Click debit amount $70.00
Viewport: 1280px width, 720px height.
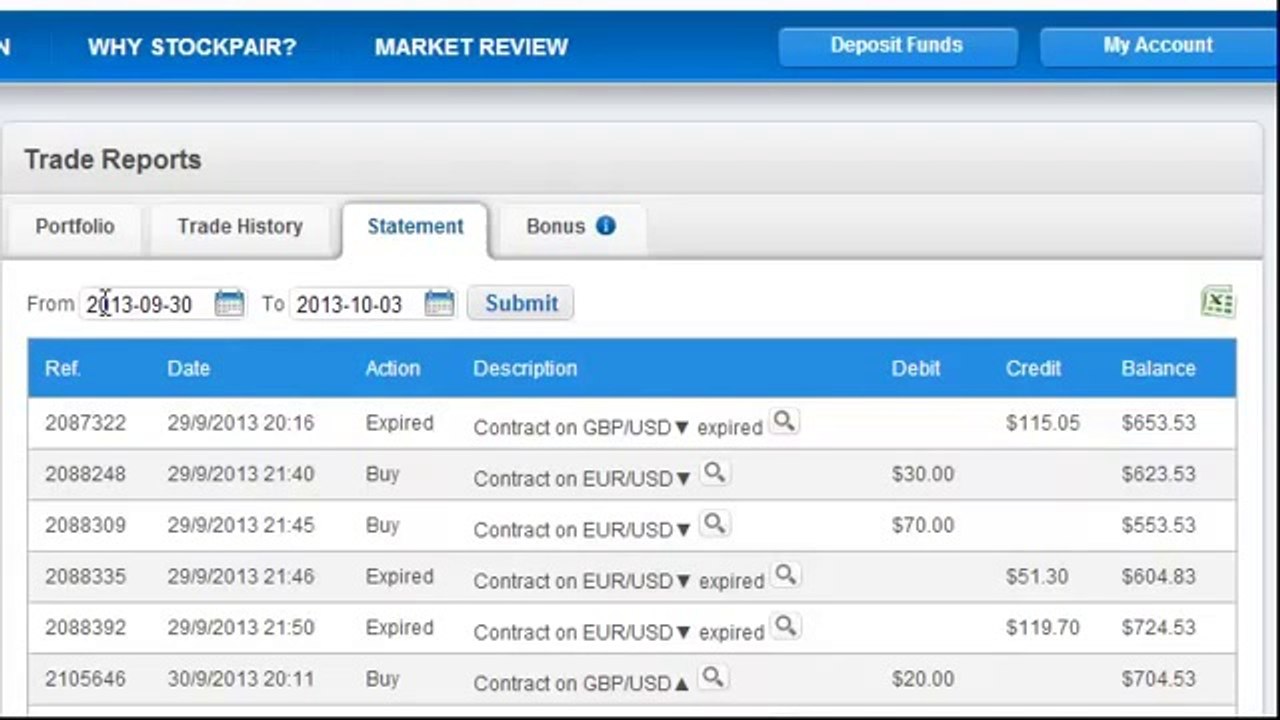922,525
